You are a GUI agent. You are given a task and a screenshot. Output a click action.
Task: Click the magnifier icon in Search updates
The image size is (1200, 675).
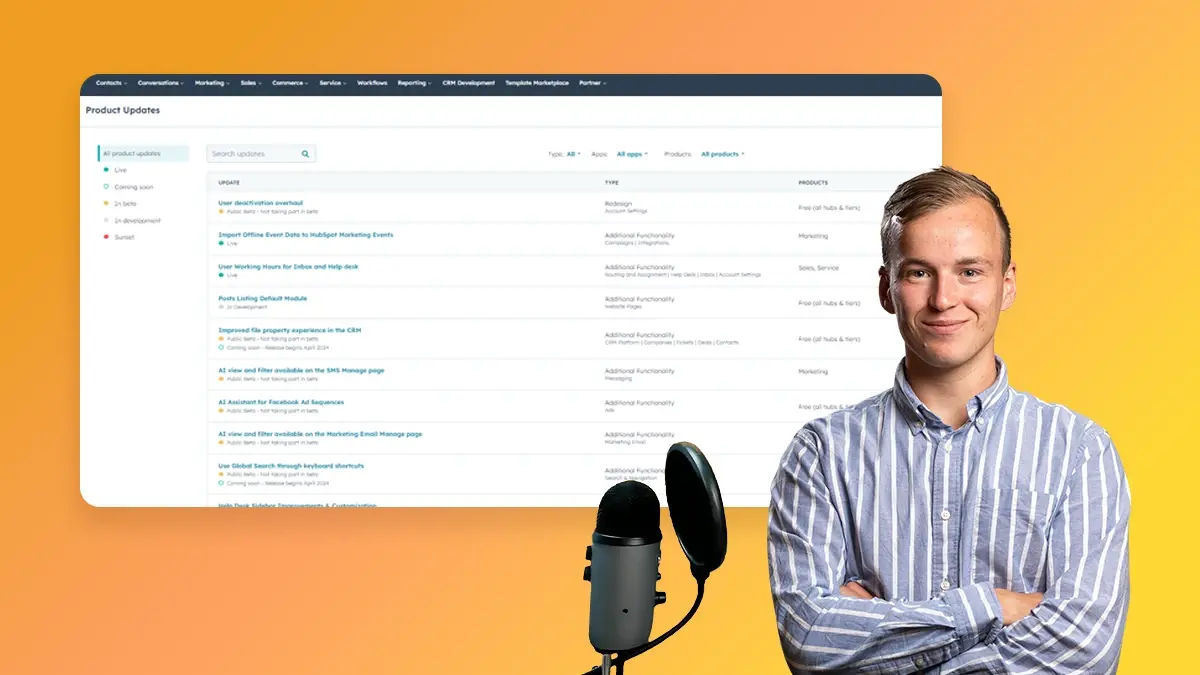point(306,154)
